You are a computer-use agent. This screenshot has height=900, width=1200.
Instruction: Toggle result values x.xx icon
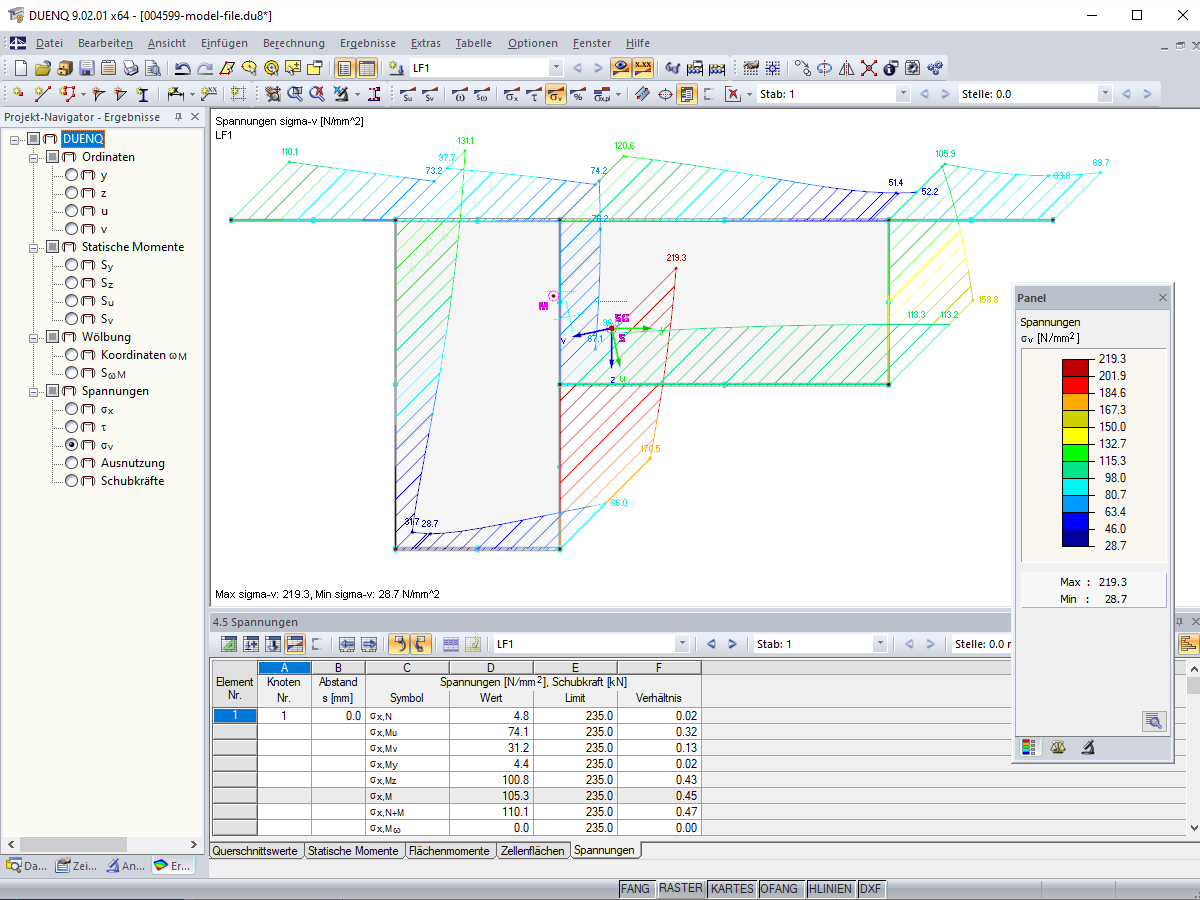point(643,68)
